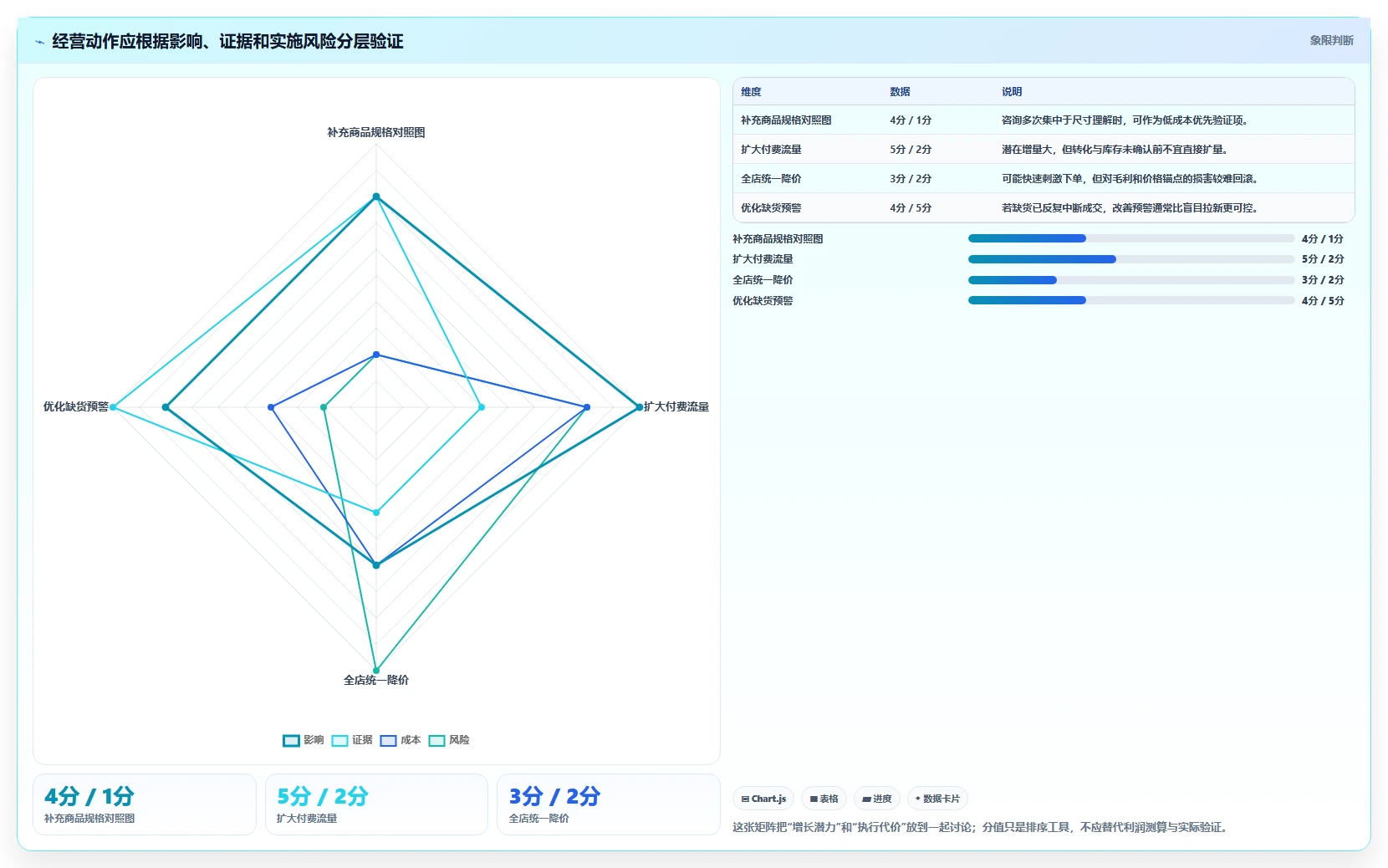Screen dimensions: 1388x868
Task: Toggle the 成本 legend swatch
Action: coord(388,740)
